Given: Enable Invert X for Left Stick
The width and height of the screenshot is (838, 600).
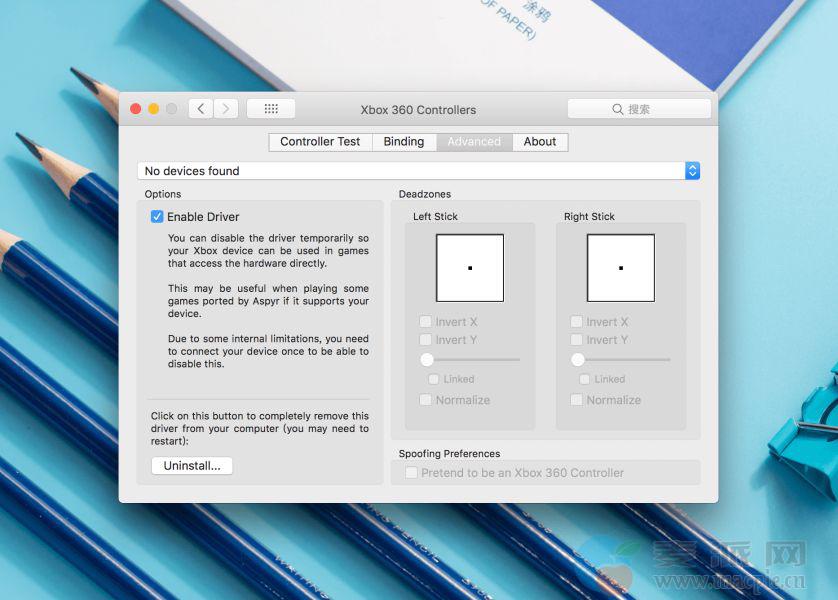Looking at the screenshot, I should pyautogui.click(x=426, y=322).
